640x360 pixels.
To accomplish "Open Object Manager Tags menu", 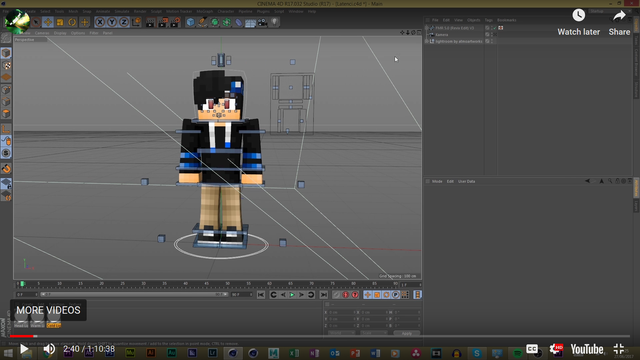I will click(489, 20).
